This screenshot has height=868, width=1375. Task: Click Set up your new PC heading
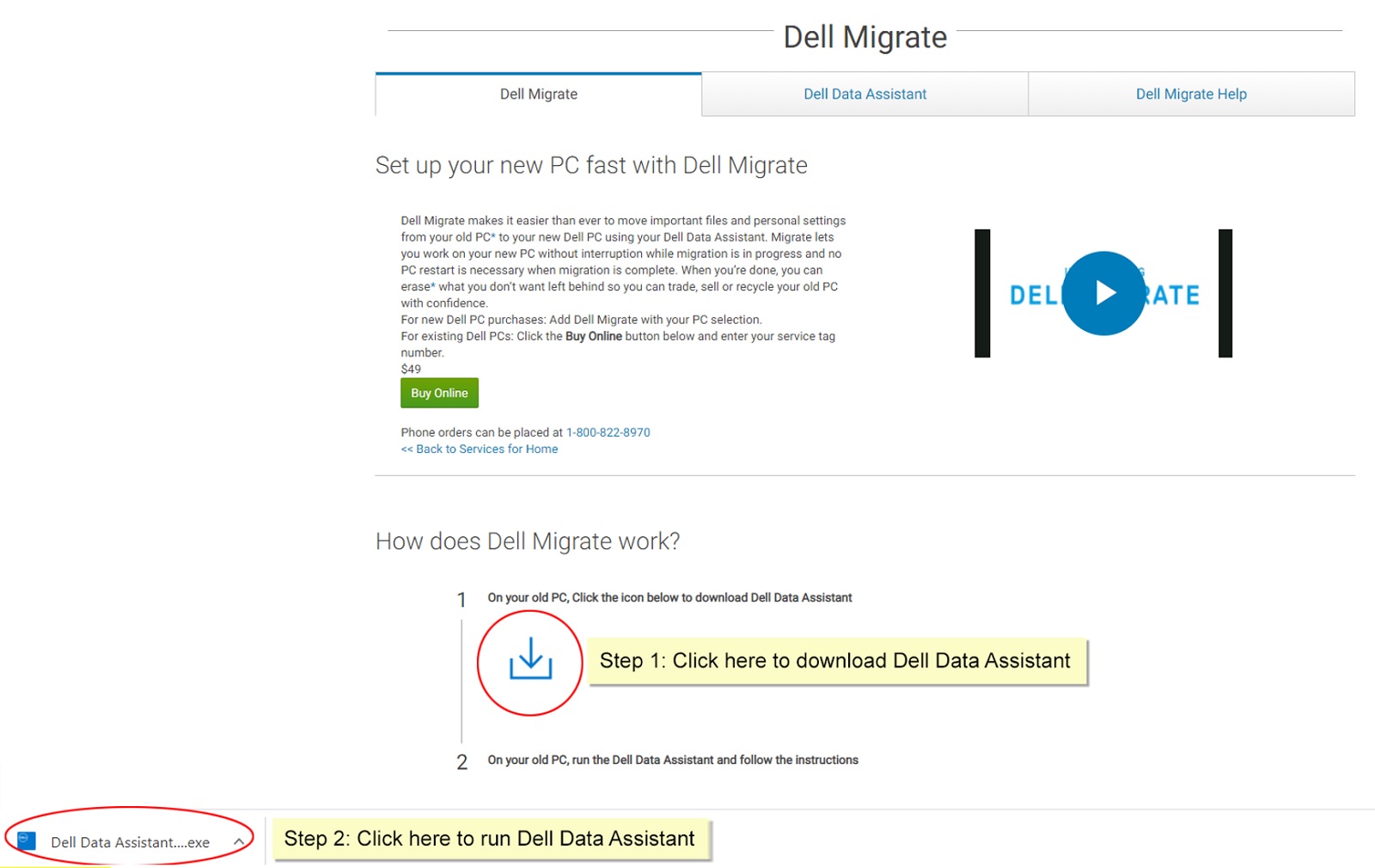(x=590, y=165)
